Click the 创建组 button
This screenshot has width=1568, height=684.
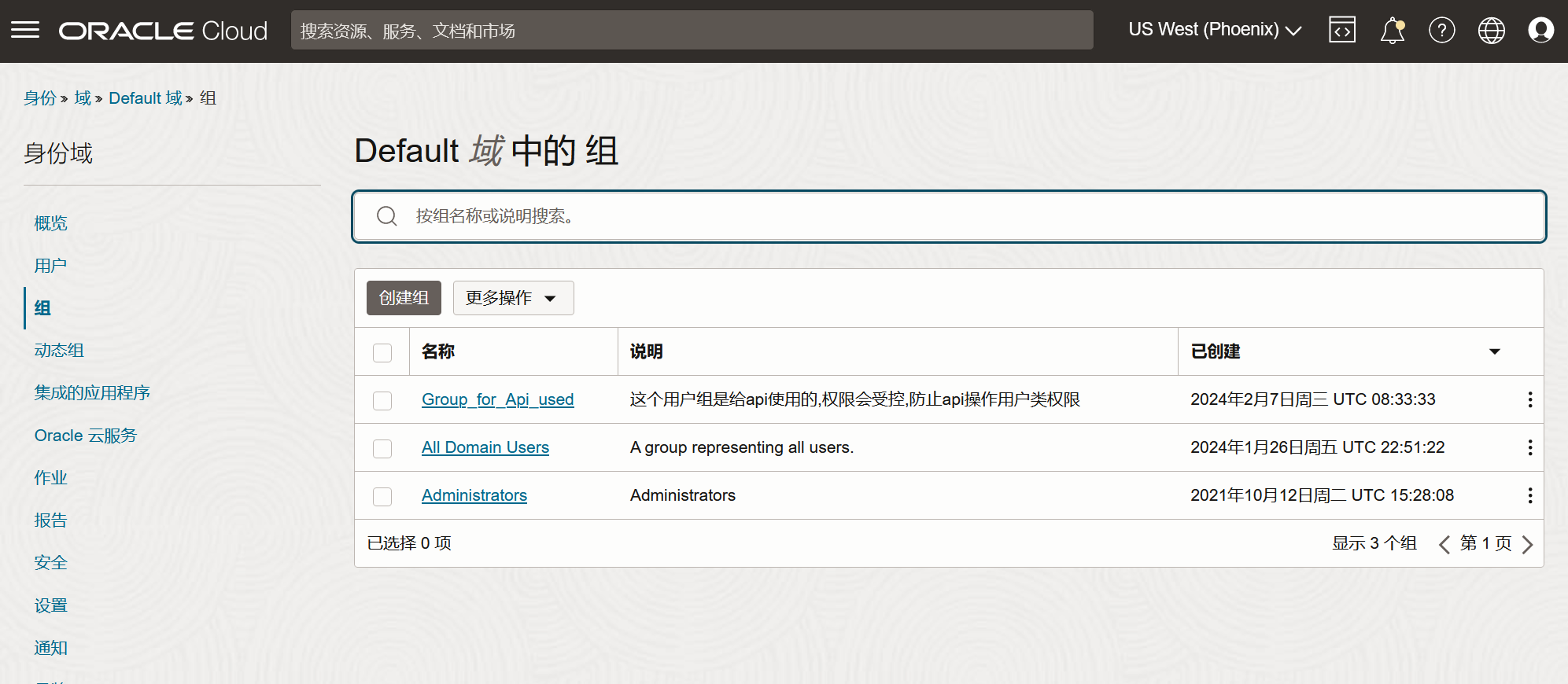(x=404, y=298)
